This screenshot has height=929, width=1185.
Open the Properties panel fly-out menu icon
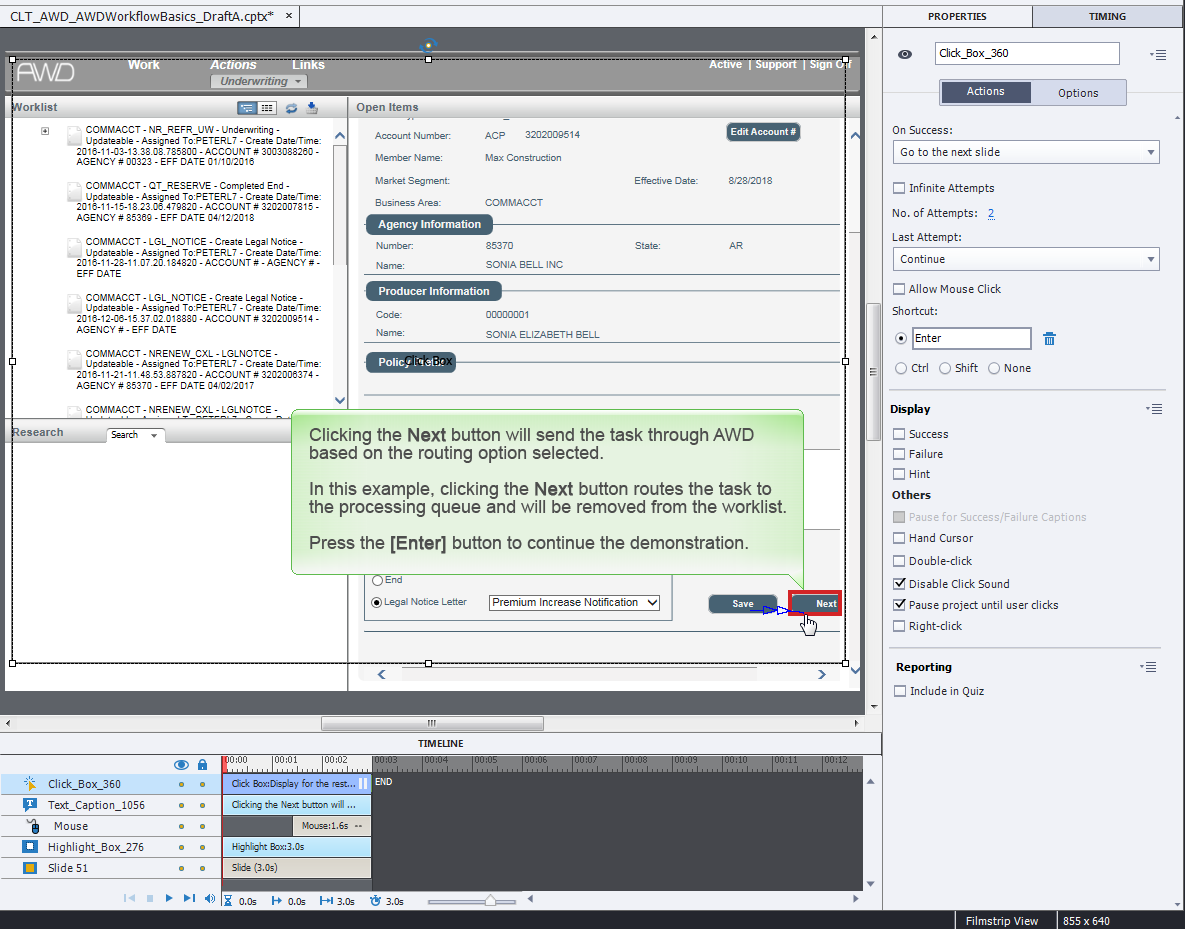(x=1158, y=55)
